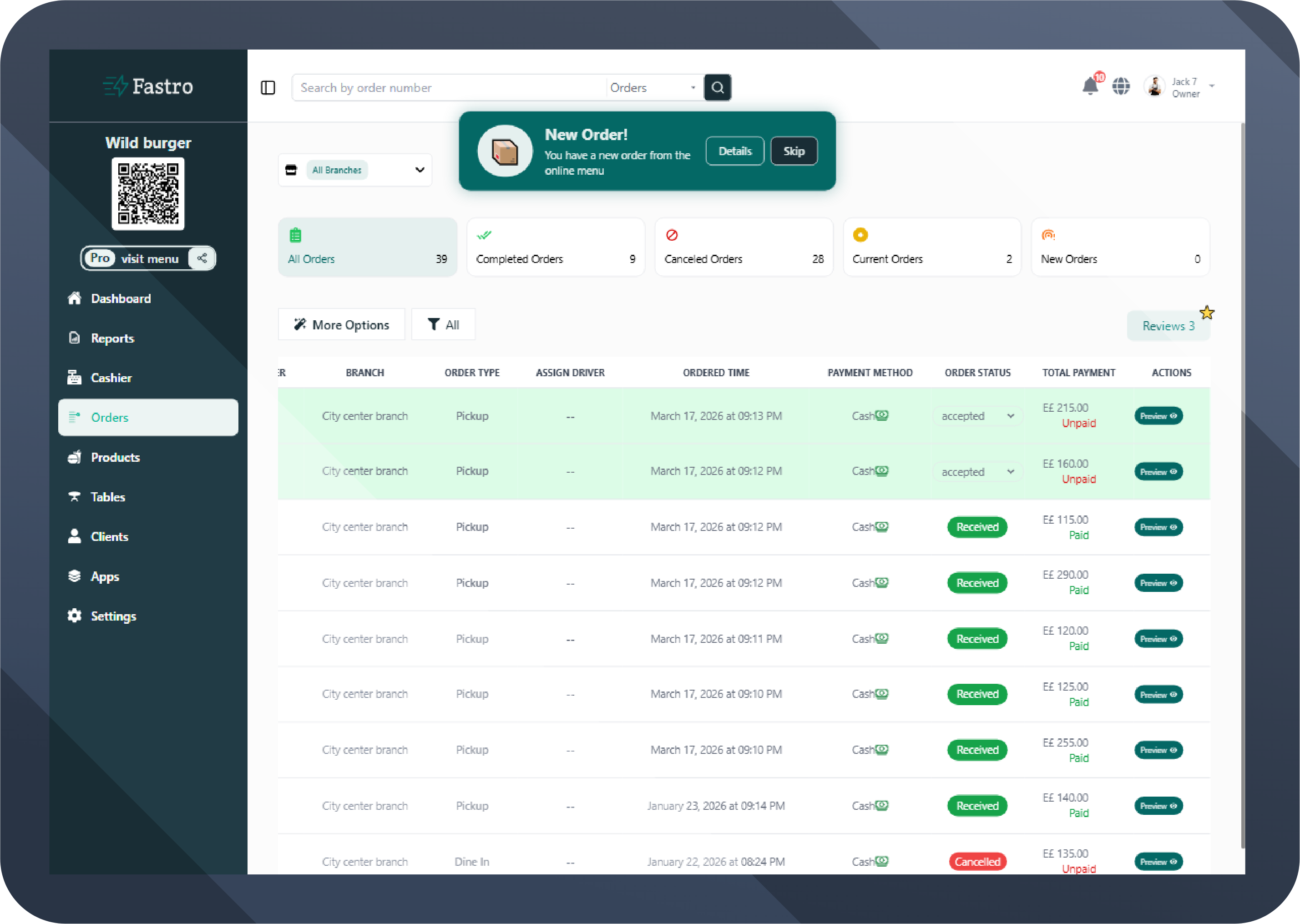Open the Orders search type dropdown
The image size is (1300, 924).
(654, 88)
